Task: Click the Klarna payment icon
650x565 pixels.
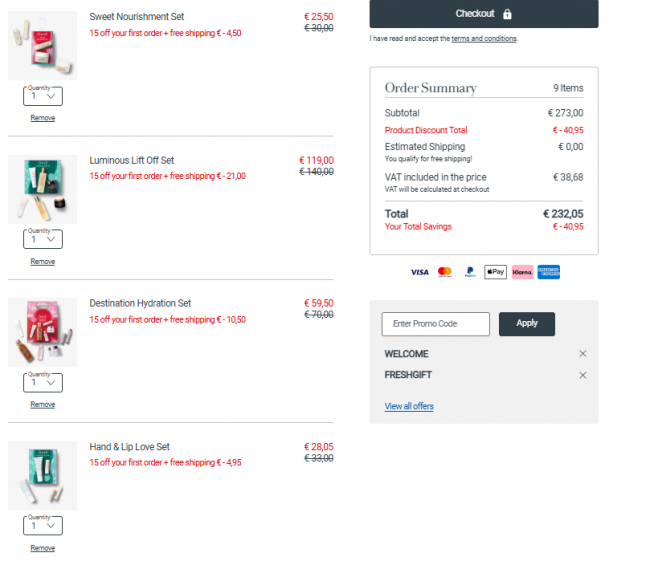Action: click(522, 272)
